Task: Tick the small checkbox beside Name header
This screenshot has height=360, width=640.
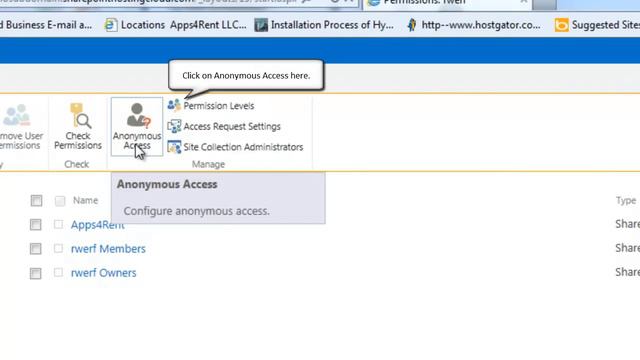Action: 60,200
